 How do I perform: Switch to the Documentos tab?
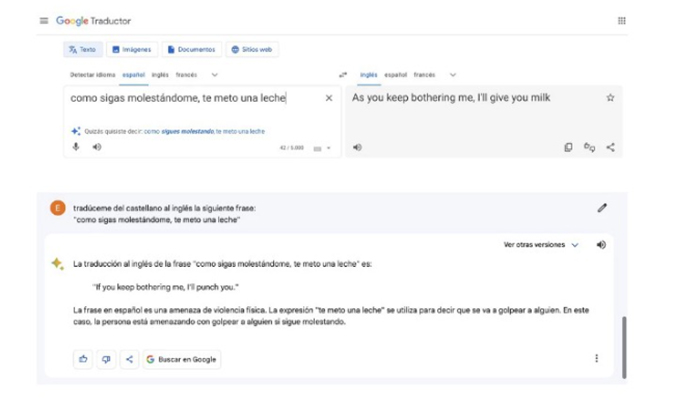click(191, 49)
